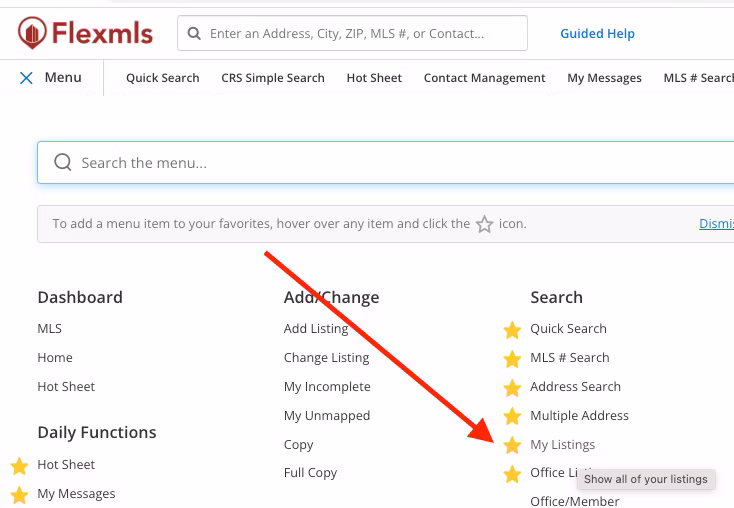This screenshot has height=508, width=734.
Task: Click the Search section heading
Action: tap(556, 297)
